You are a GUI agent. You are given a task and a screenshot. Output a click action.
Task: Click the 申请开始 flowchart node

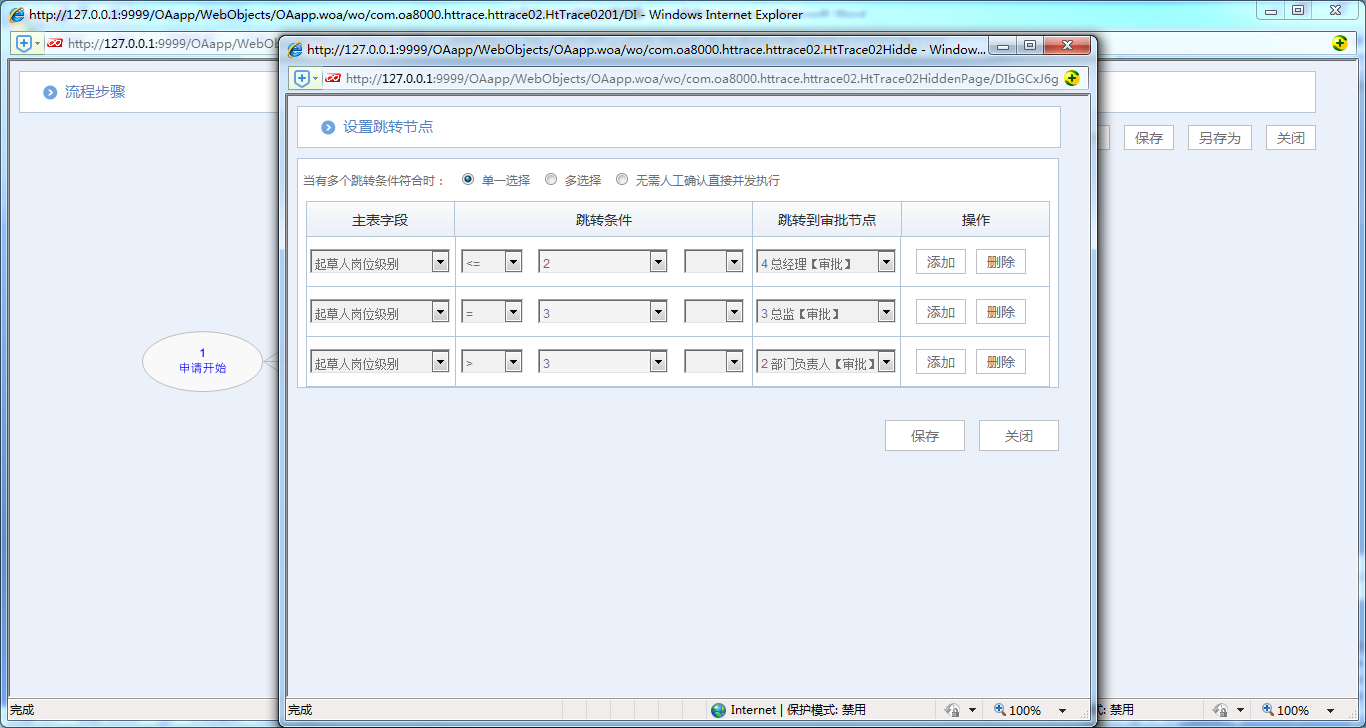point(202,360)
